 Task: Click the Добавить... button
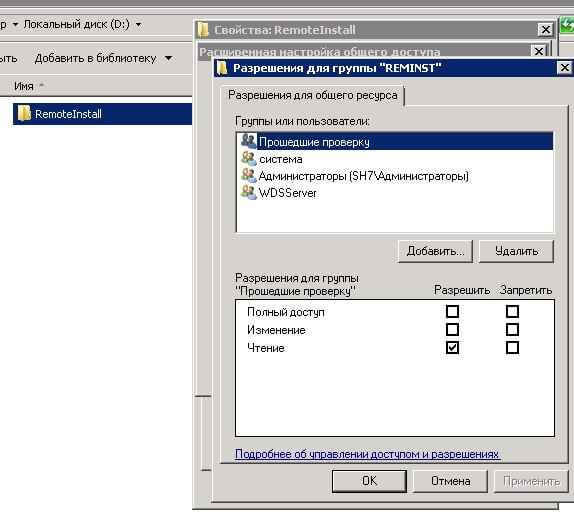point(435,251)
